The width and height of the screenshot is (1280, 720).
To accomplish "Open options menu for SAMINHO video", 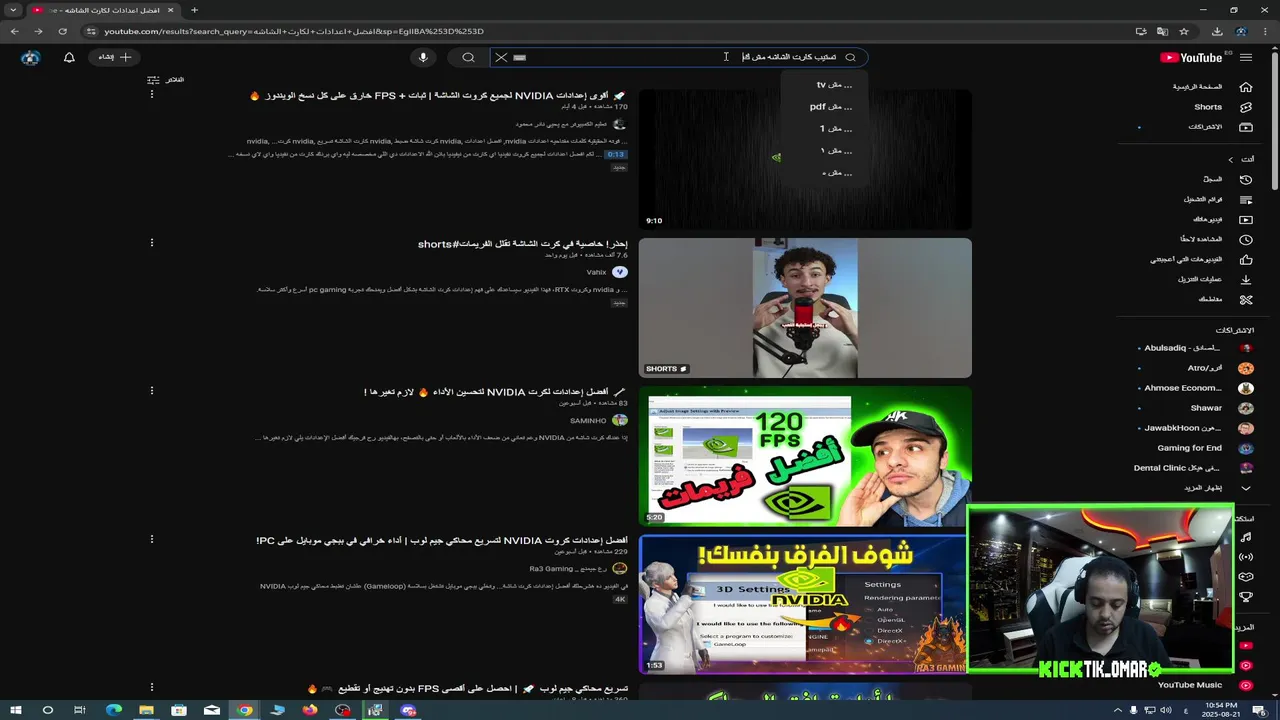I will (152, 390).
